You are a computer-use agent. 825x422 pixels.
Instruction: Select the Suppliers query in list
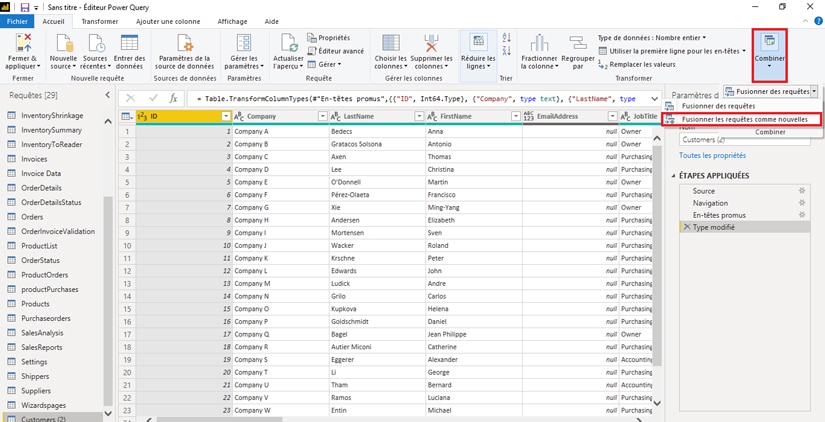pos(36,391)
